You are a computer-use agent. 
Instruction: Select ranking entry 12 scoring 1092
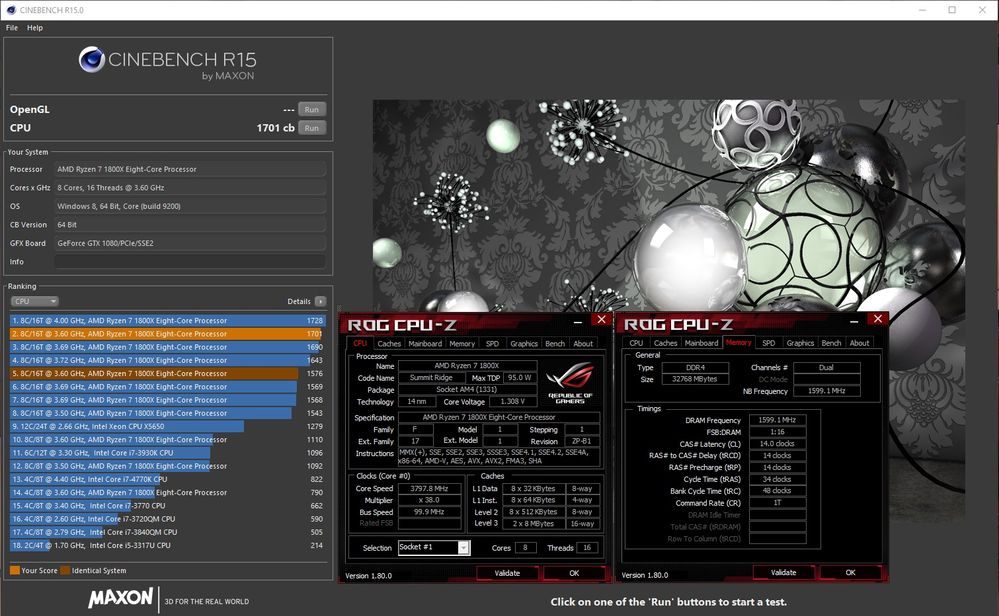(168, 466)
